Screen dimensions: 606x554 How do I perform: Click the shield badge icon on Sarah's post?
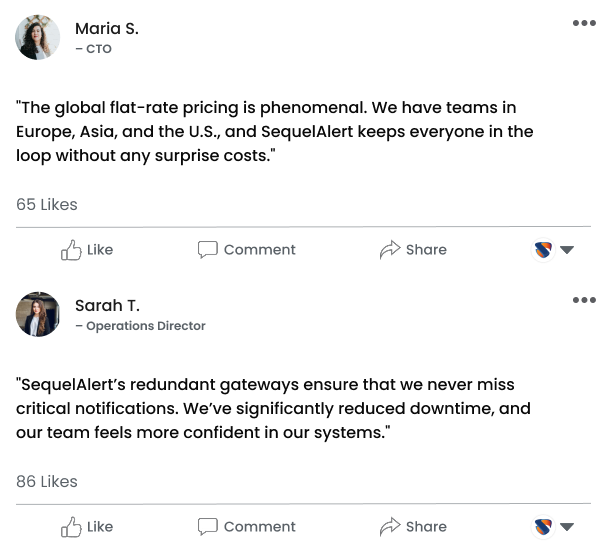click(x=543, y=527)
